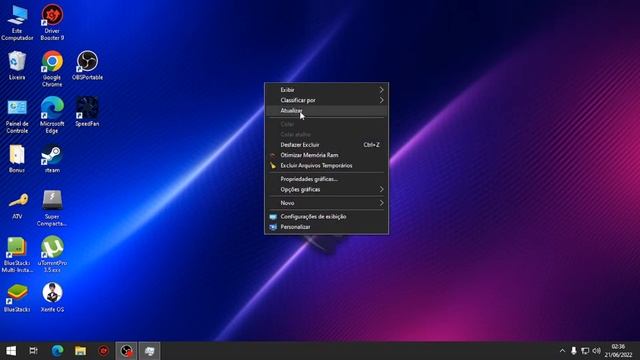Select the ATV key icon

17,205
